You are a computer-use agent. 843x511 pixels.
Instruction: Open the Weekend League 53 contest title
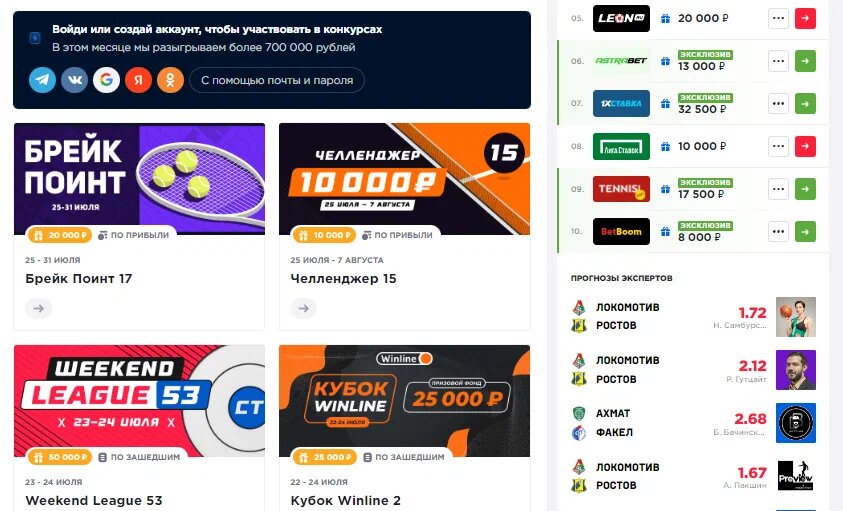coord(94,500)
